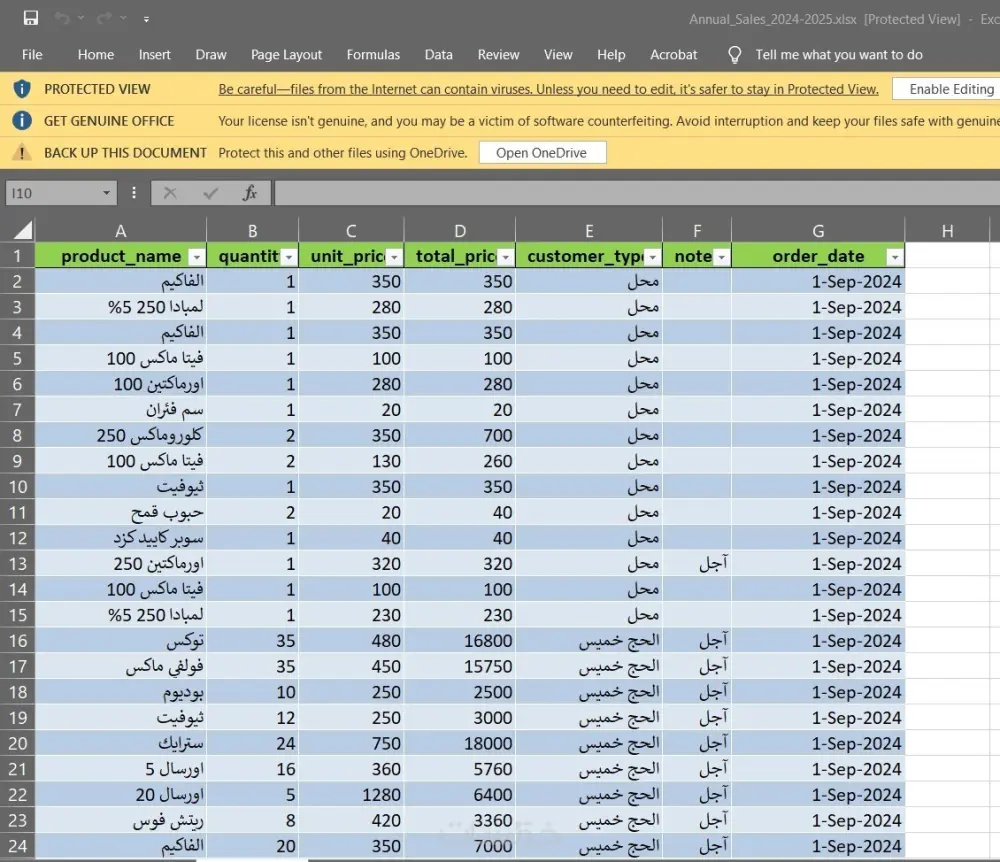Open the Redo history dropdown arrow
The height and width of the screenshot is (862, 1000).
pyautogui.click(x=123, y=18)
